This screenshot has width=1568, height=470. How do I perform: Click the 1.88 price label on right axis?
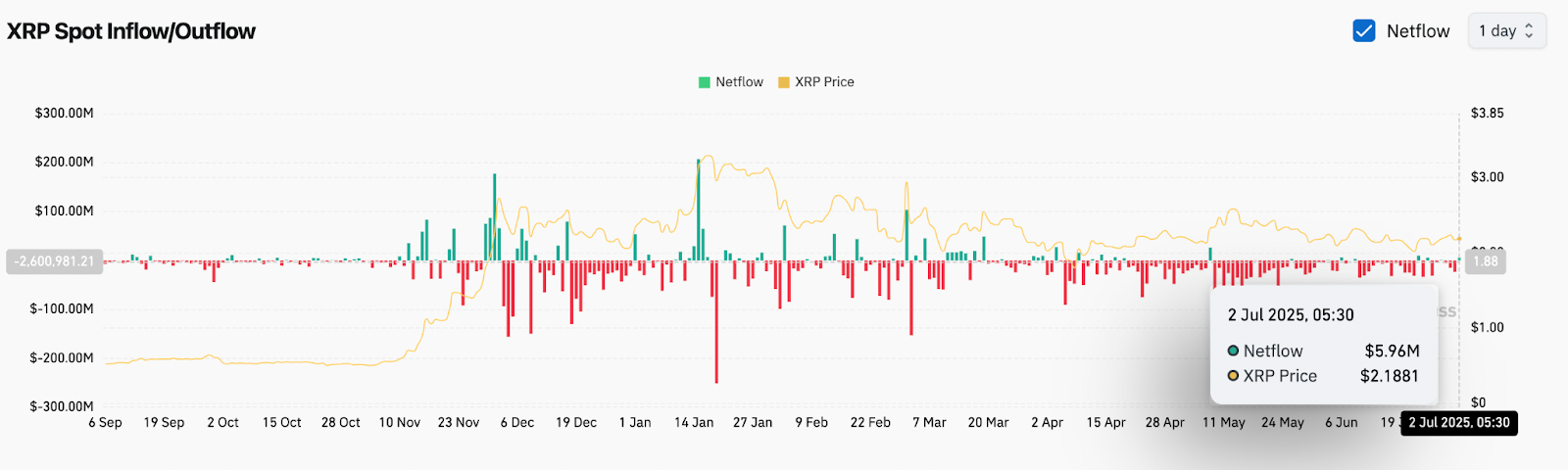(1485, 261)
